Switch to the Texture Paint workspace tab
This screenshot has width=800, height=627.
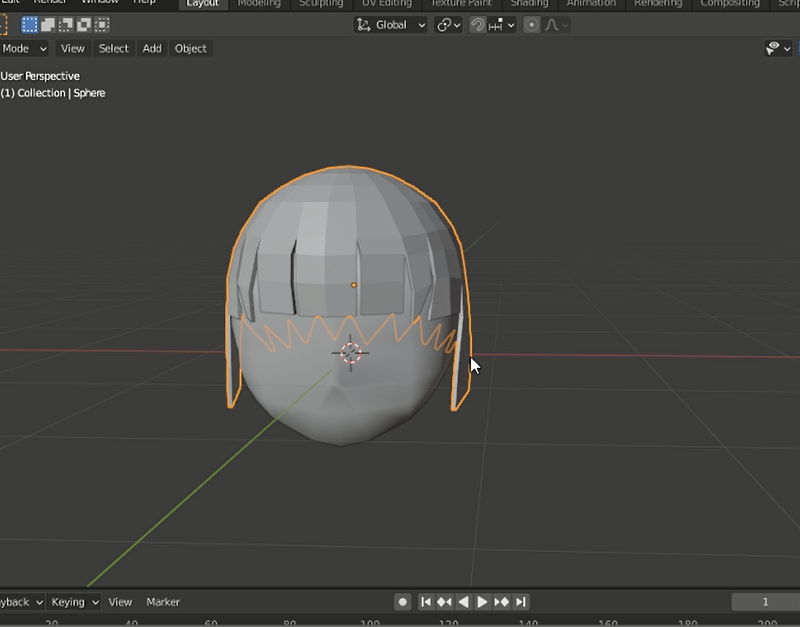click(x=461, y=4)
